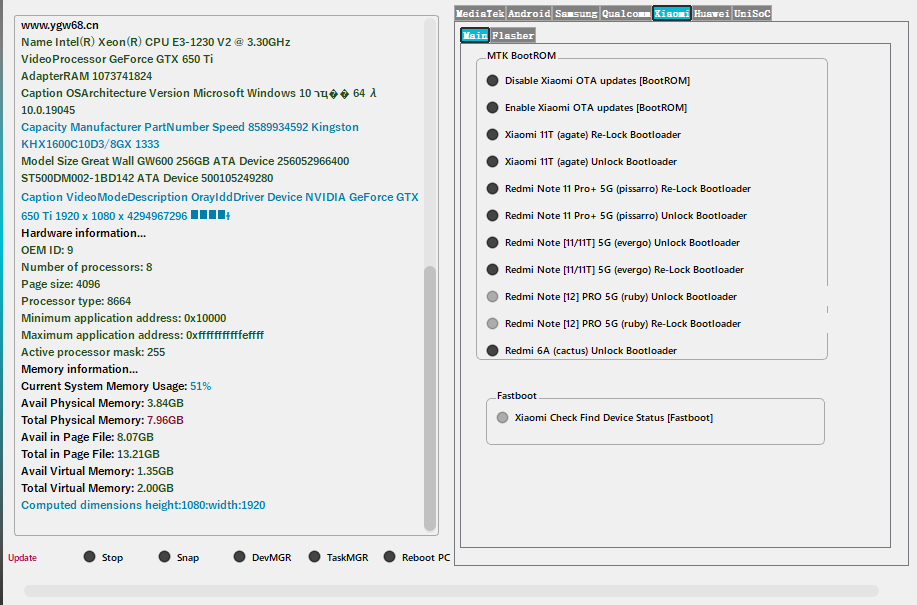Viewport: 917px width, 605px height.
Task: Open the Huawei tab
Action: click(712, 13)
